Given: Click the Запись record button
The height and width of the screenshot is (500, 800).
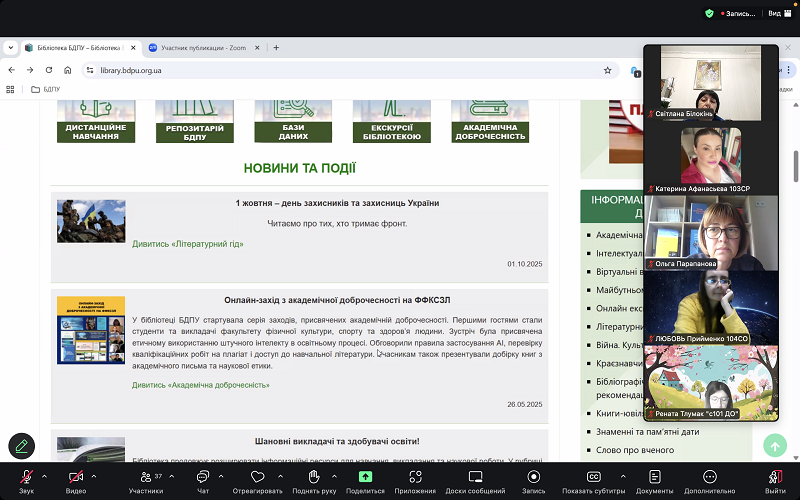Looking at the screenshot, I should [533, 477].
